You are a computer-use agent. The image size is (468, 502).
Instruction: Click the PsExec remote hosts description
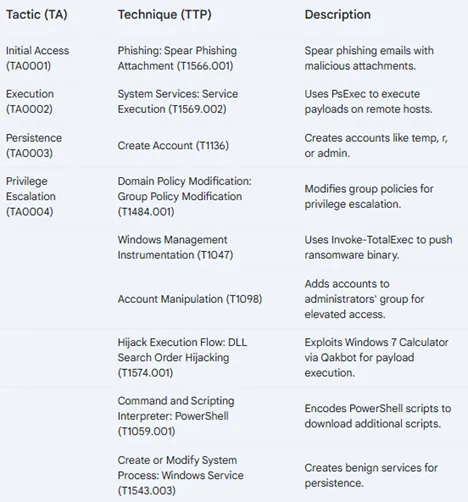tap(368, 102)
